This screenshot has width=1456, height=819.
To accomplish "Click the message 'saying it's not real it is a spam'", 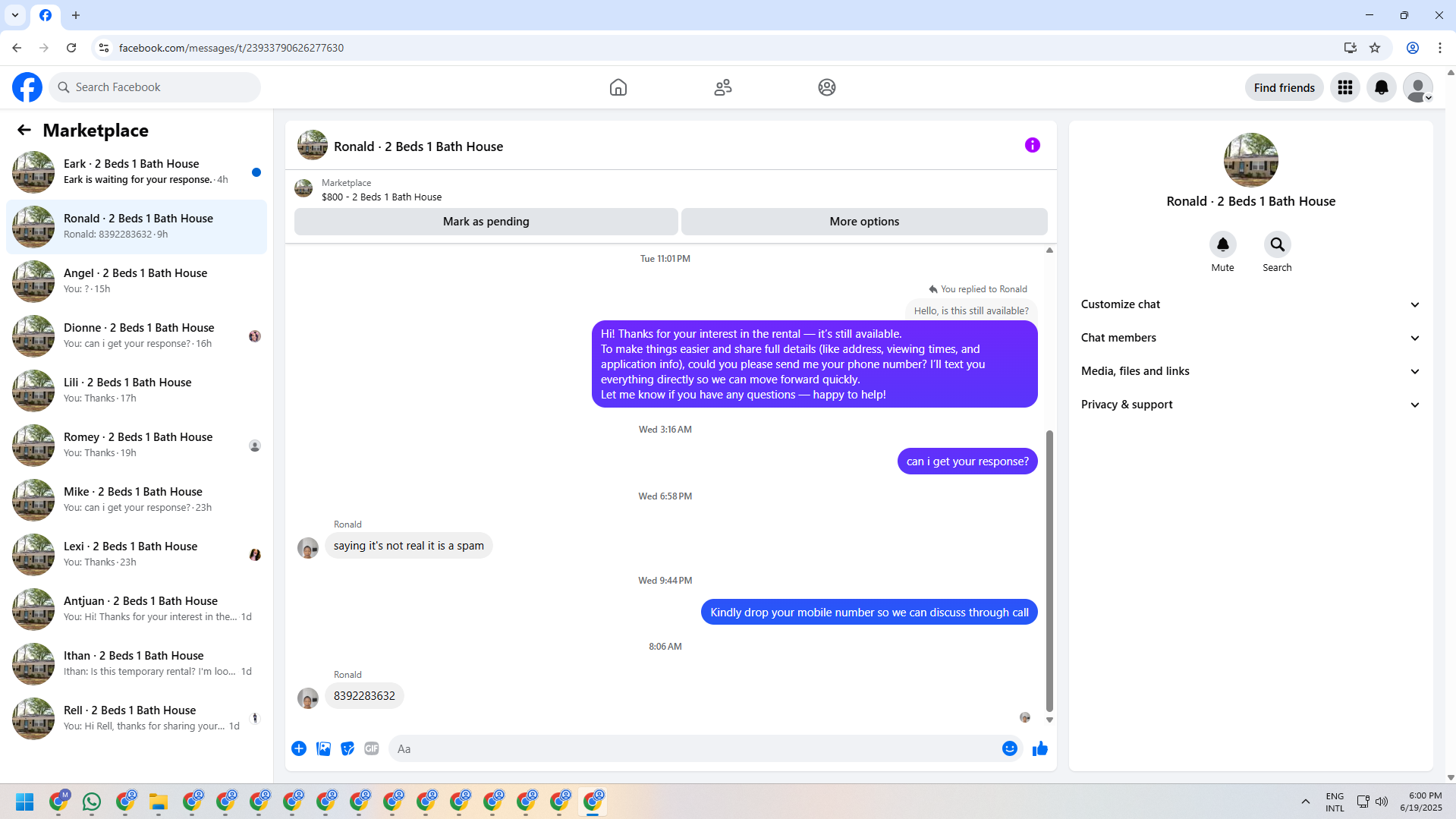I will pyautogui.click(x=409, y=546).
